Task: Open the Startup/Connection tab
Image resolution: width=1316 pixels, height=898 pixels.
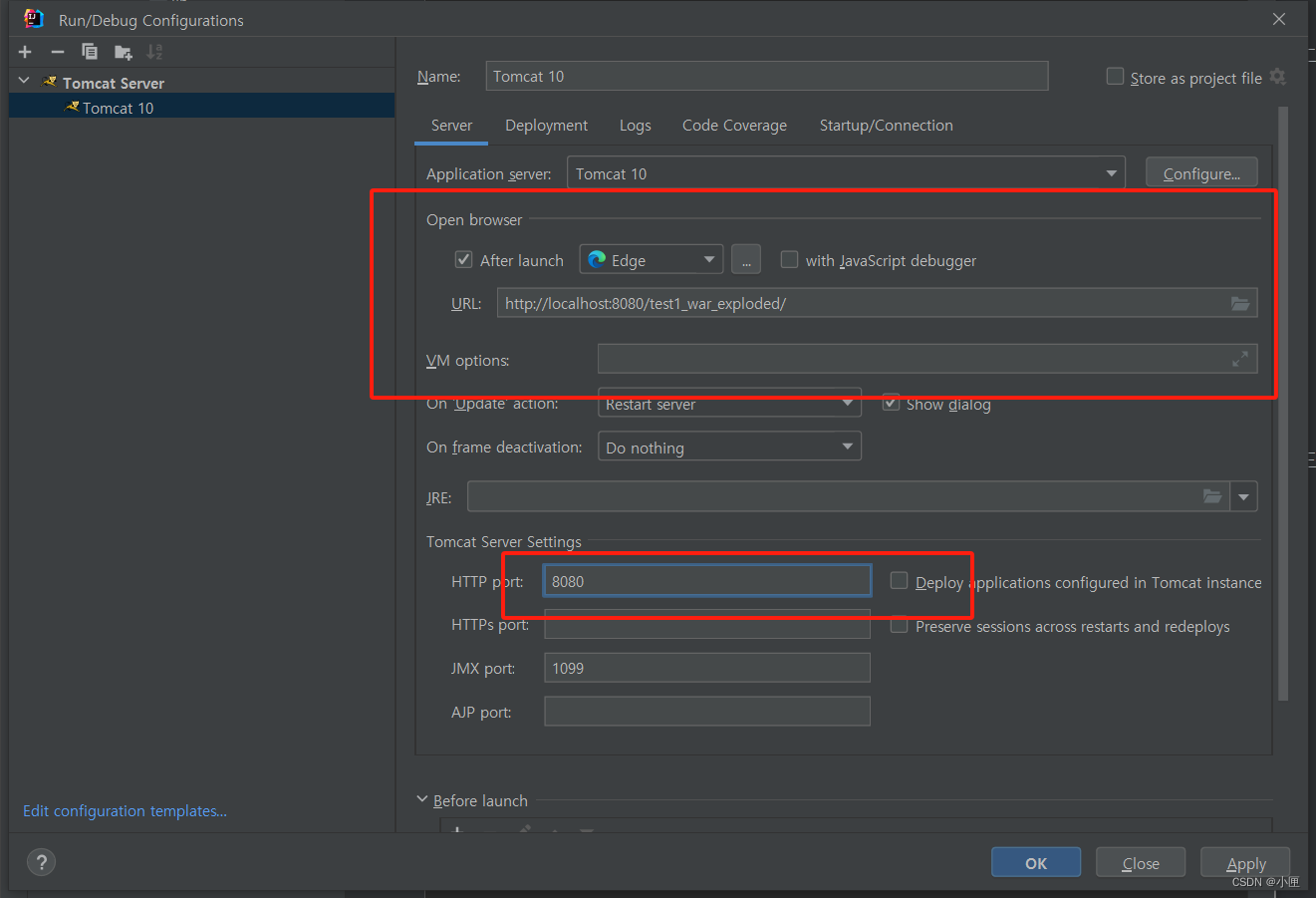Action: [886, 126]
